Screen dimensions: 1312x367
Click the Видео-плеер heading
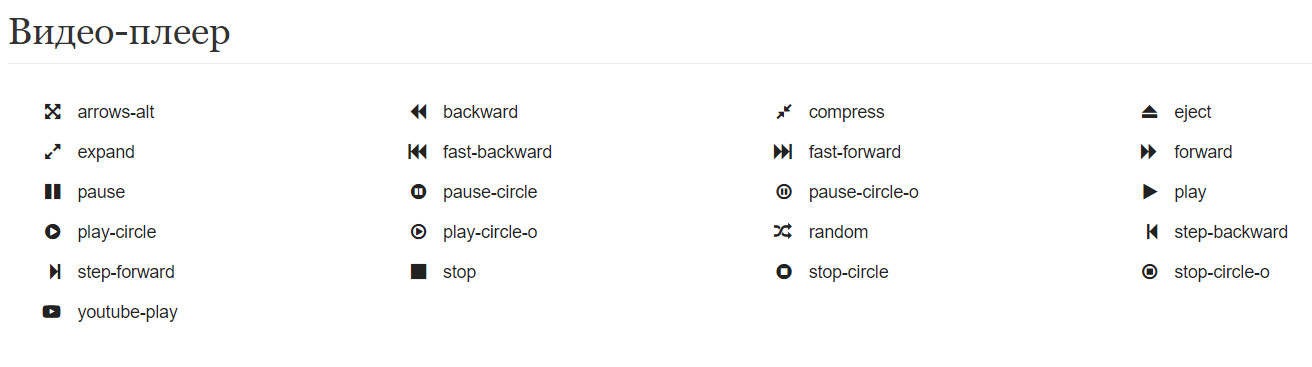(x=120, y=32)
